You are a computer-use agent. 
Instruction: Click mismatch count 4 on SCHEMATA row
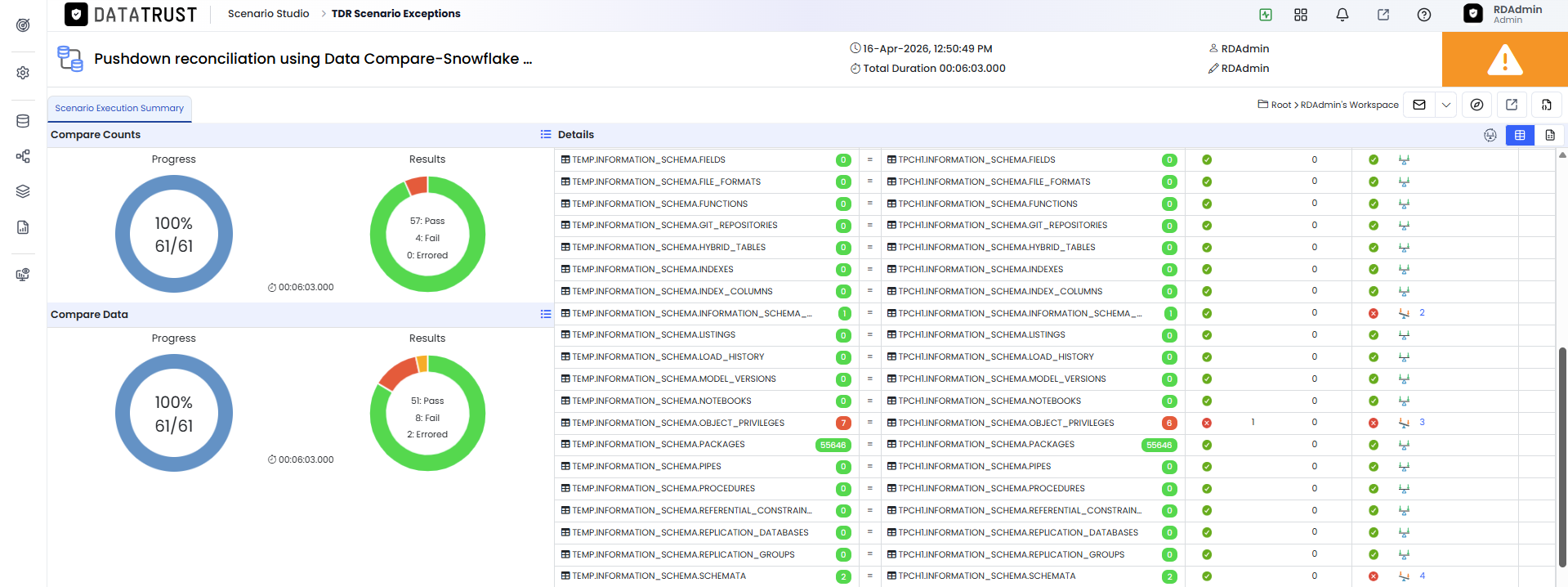1422,576
